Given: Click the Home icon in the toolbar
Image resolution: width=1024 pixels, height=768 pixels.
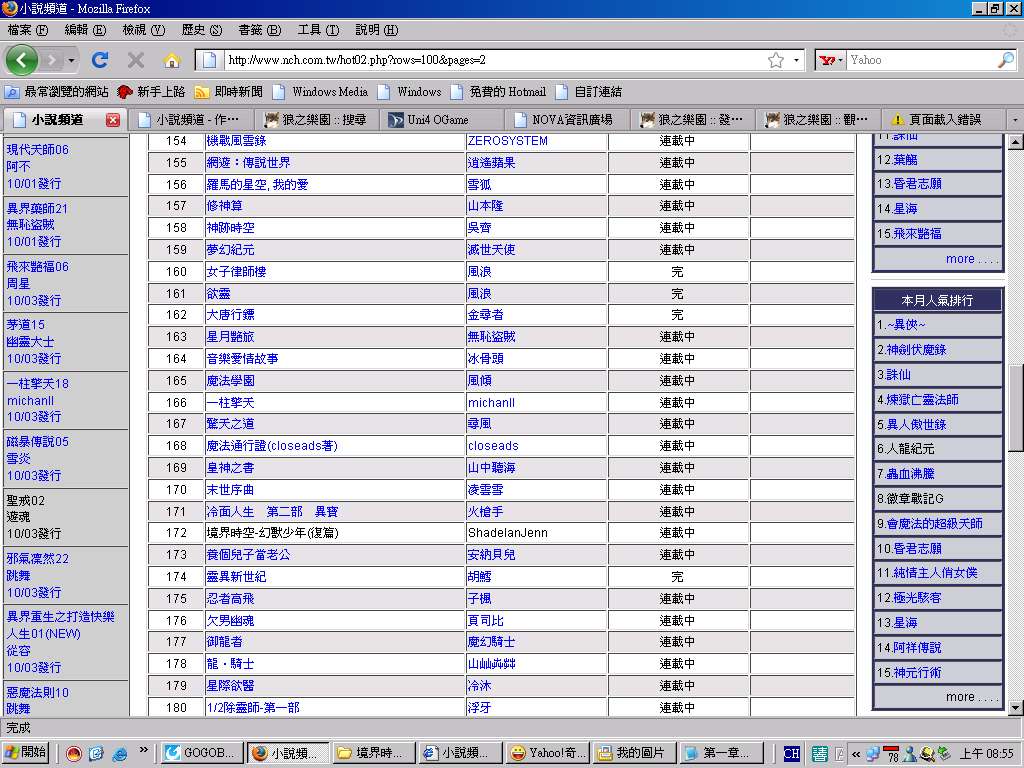Looking at the screenshot, I should (172, 60).
